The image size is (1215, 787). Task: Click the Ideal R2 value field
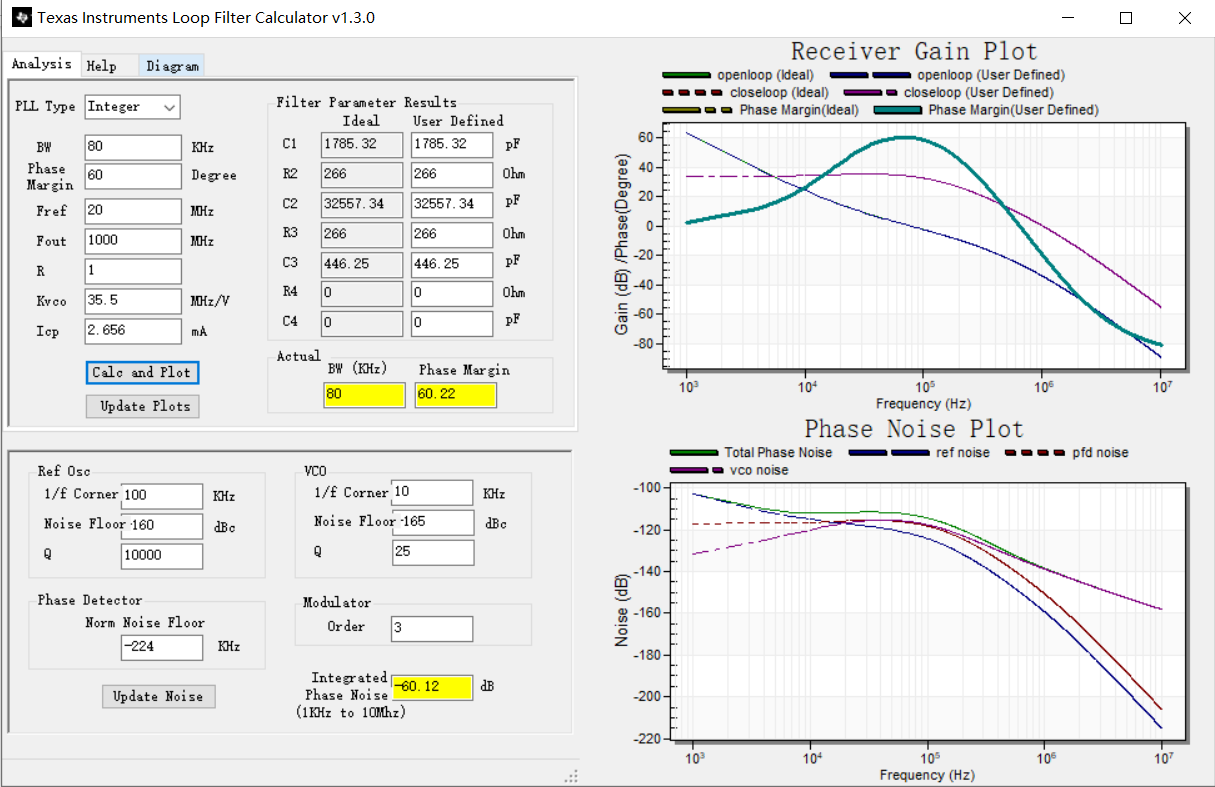tap(362, 175)
